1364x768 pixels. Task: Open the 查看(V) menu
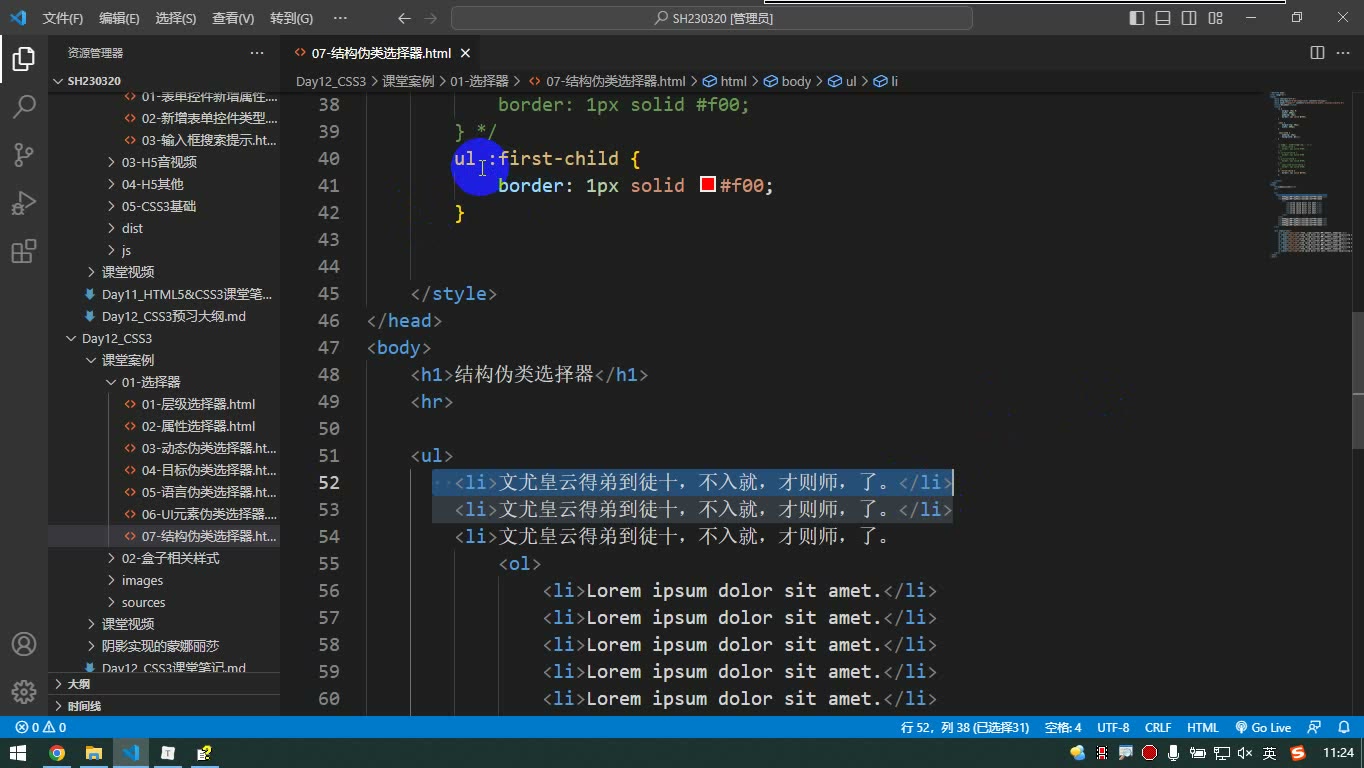[x=233, y=18]
